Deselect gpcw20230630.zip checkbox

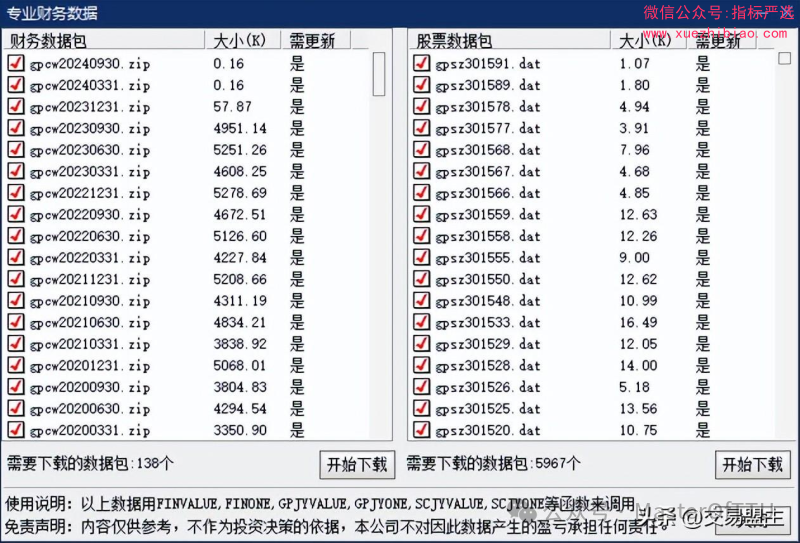coord(16,149)
